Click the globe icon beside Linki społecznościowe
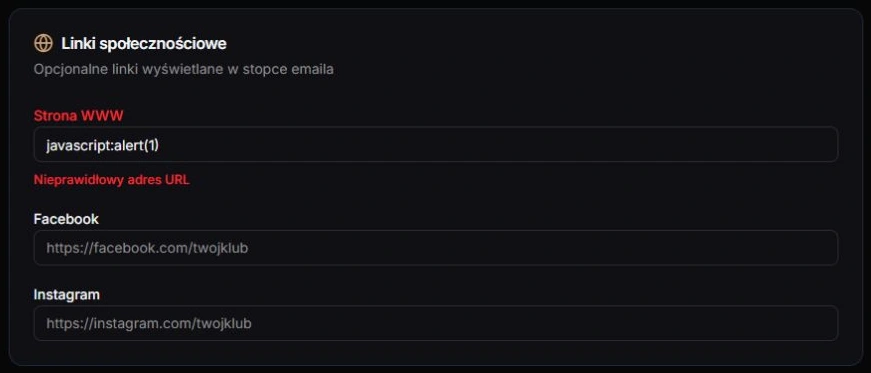 pyautogui.click(x=43, y=43)
